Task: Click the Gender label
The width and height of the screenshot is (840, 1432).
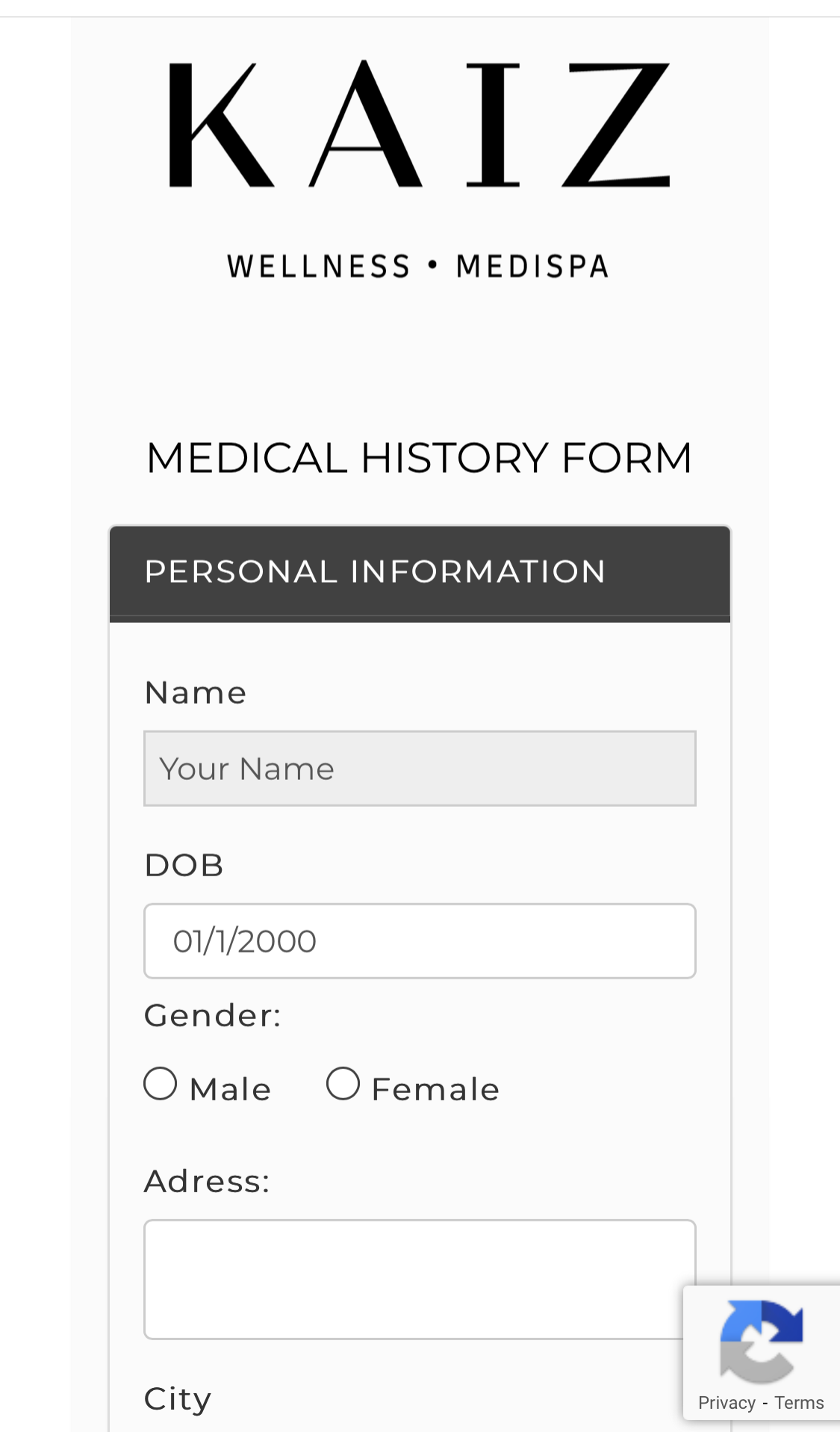Action: pos(213,1016)
